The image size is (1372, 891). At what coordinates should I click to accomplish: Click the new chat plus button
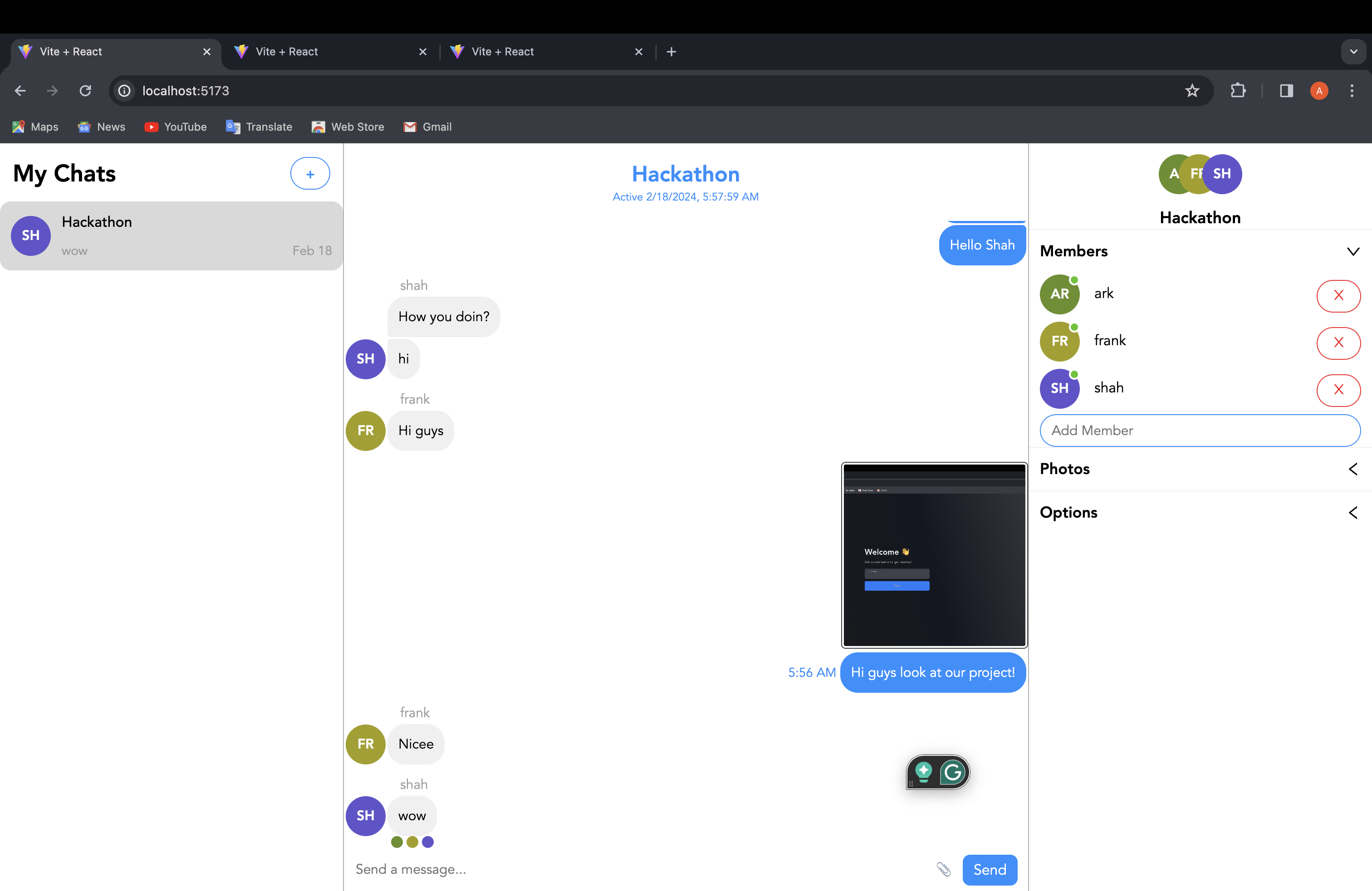click(309, 173)
